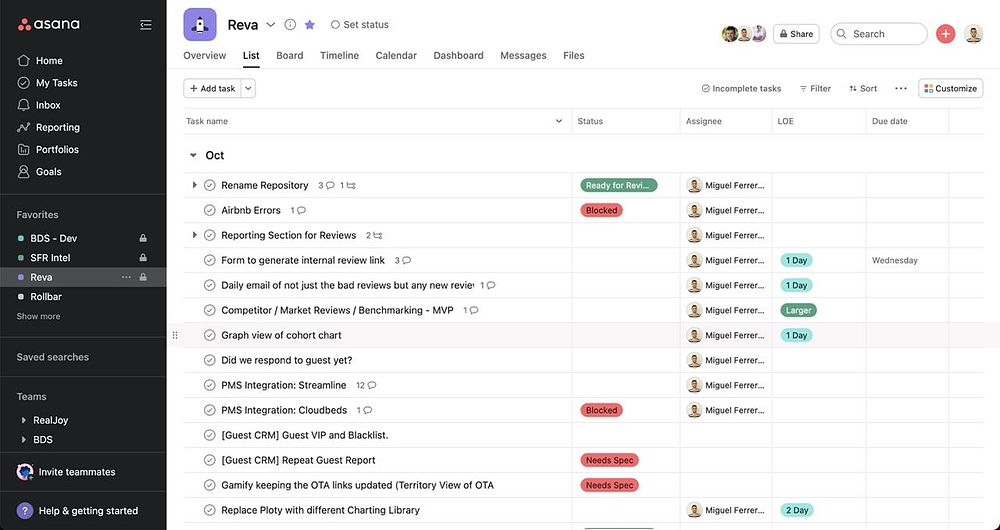1000x530 pixels.
Task: Open comments on PMS Integration: Streamline
Action: [x=366, y=385]
